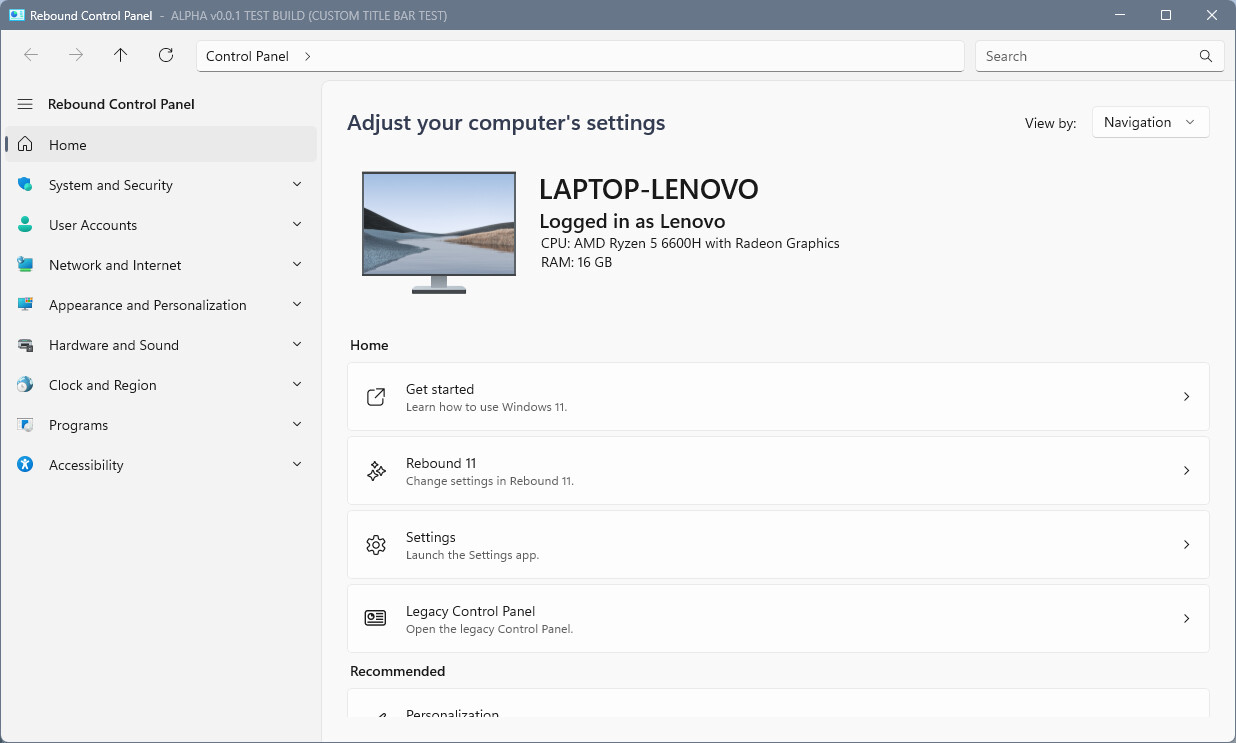Click the Rebound 11 sparkle icon

pos(376,471)
